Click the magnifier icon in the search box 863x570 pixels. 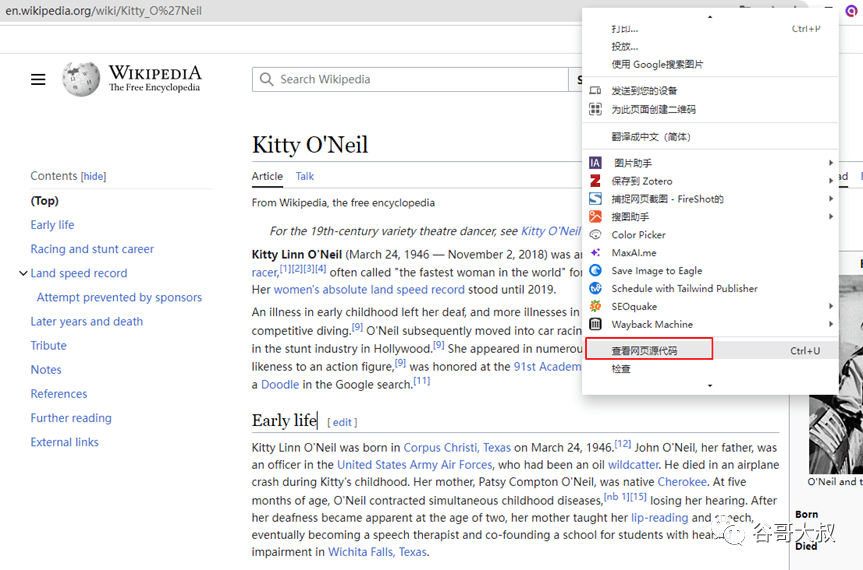(266, 80)
